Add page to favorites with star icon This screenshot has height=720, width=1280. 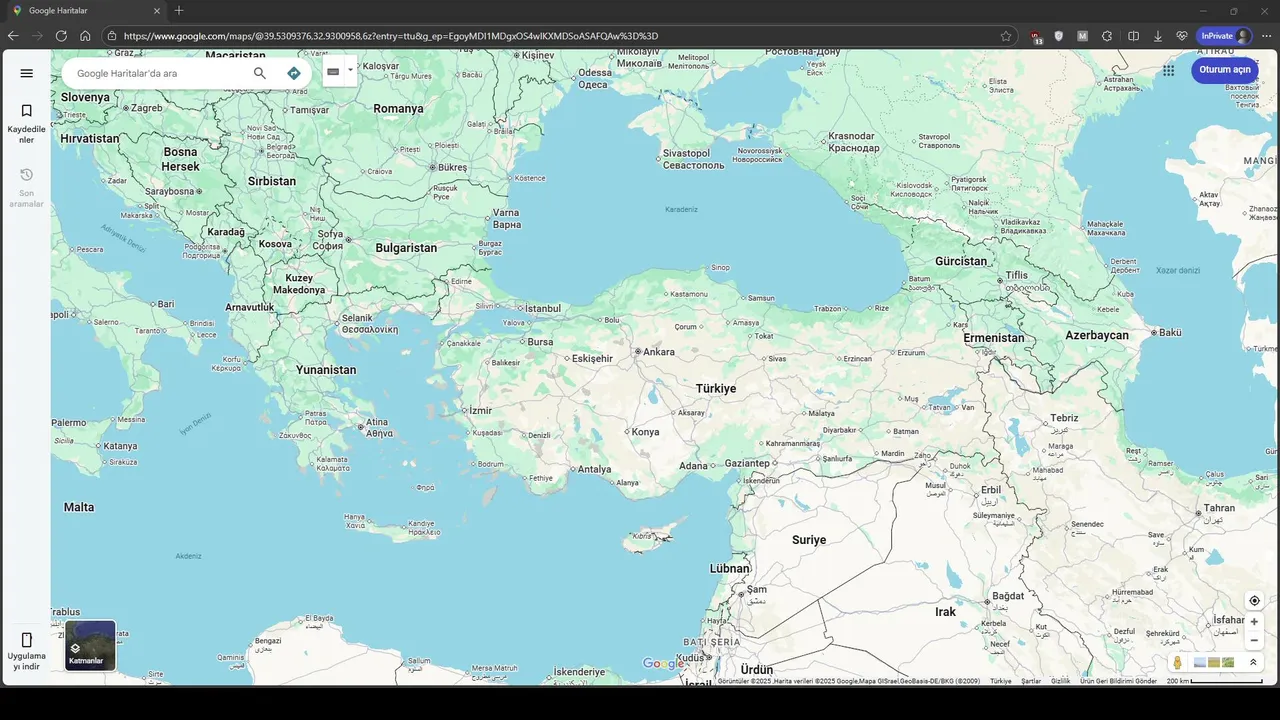[x=1006, y=36]
